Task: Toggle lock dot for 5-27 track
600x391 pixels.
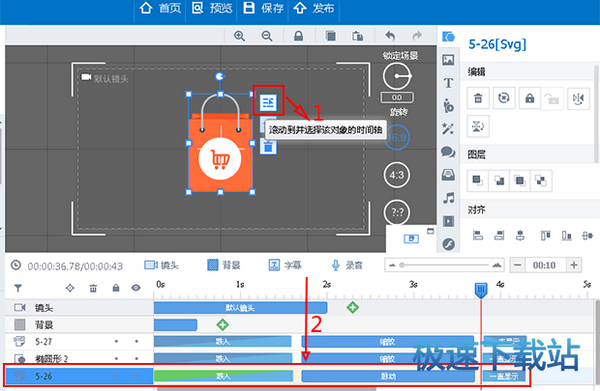Action: 116,341
